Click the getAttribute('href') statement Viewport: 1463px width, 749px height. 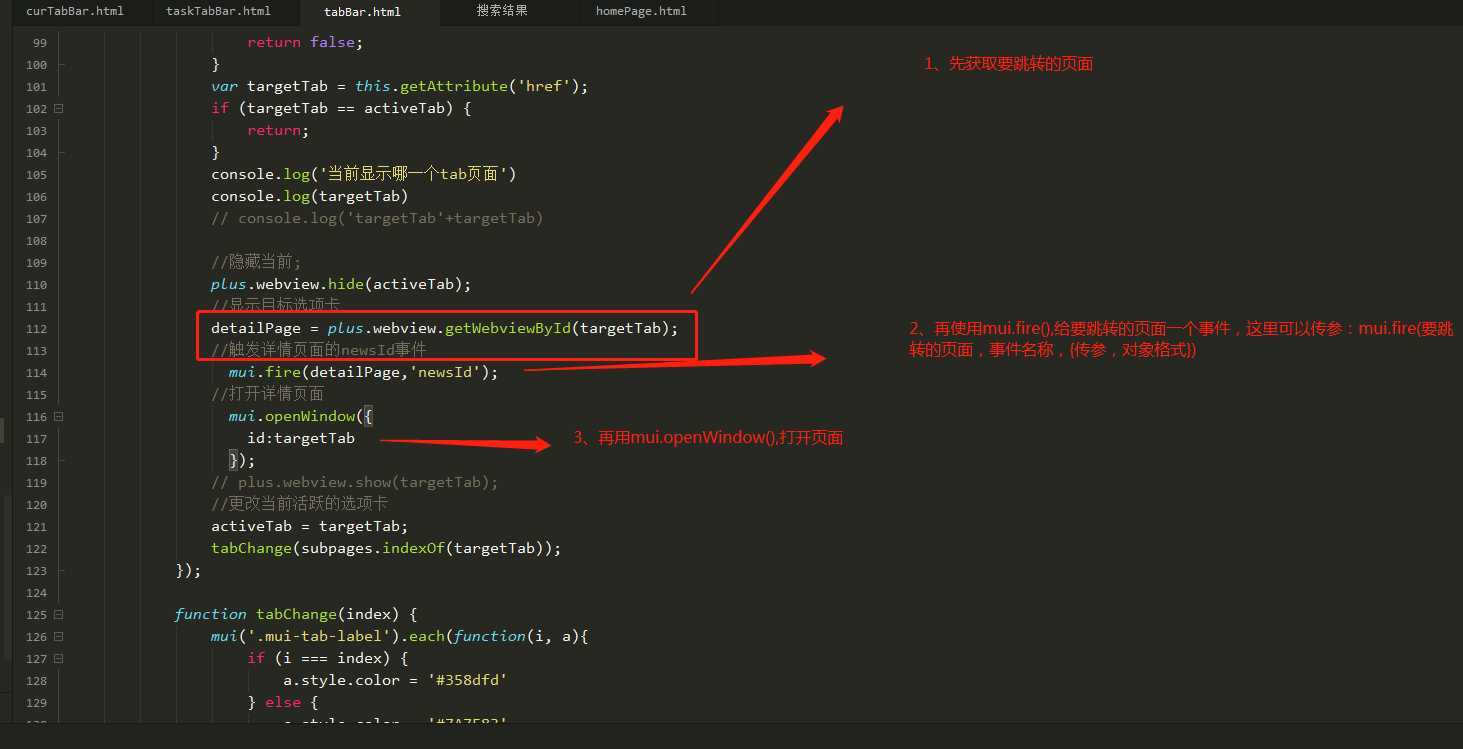[x=400, y=86]
